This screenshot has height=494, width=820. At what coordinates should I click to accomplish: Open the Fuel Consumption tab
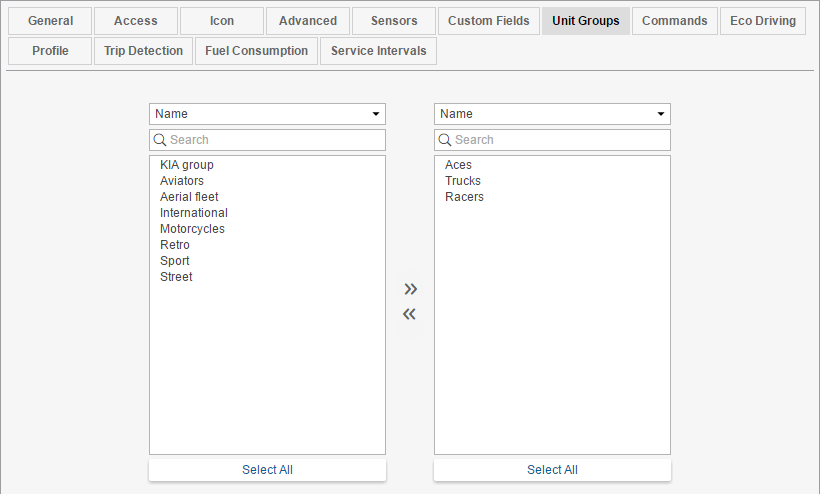click(256, 51)
